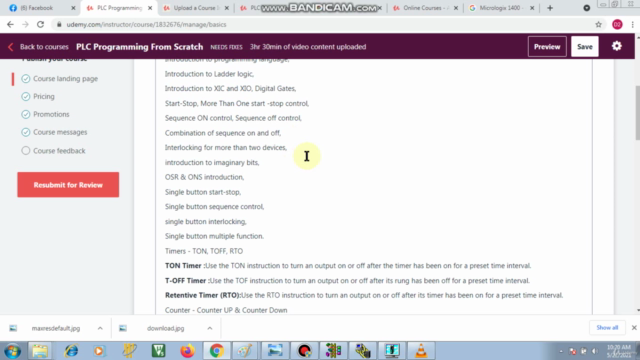640x360 pixels.
Task: Open the Course feedback section
Action: tap(59, 151)
